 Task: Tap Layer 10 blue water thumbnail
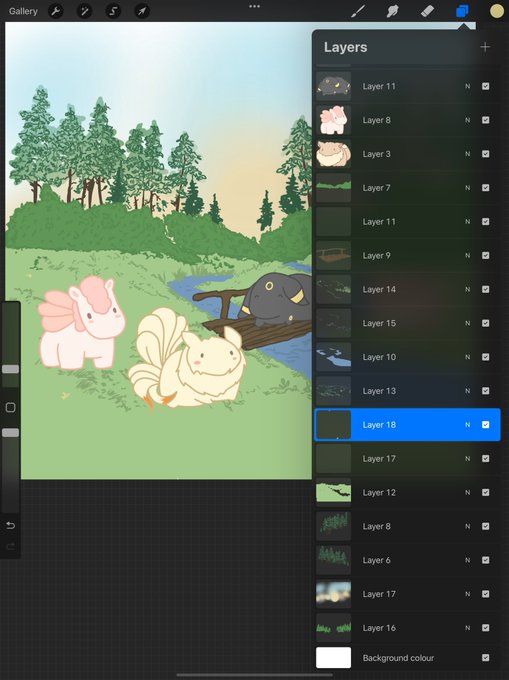333,357
